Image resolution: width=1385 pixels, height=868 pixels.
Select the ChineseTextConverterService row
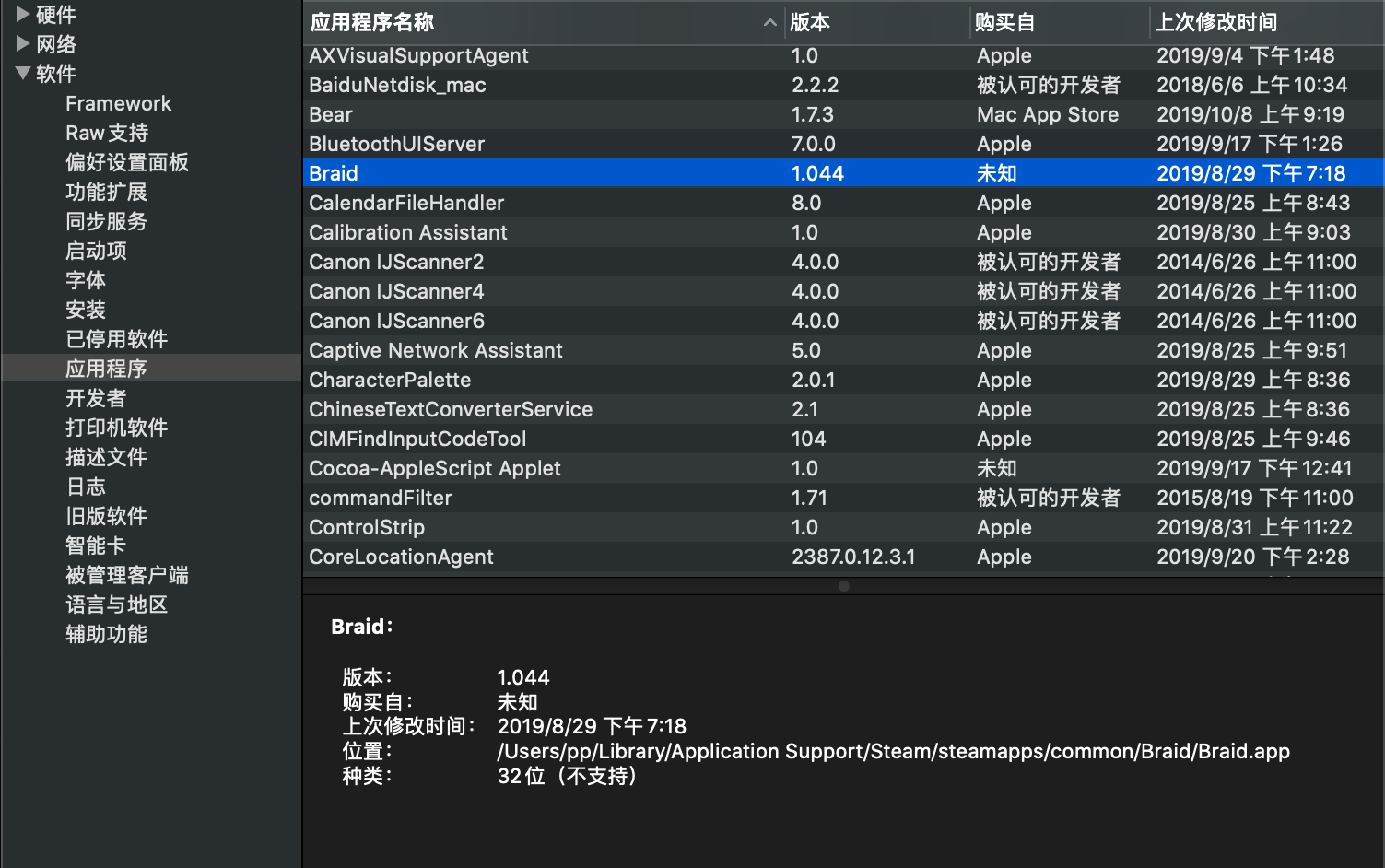[x=843, y=409]
